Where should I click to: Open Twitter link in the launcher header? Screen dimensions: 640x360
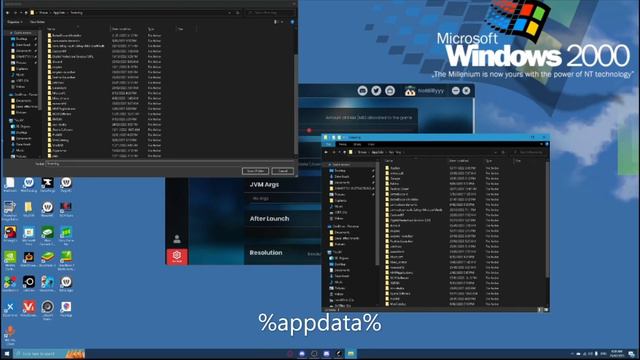point(376,91)
